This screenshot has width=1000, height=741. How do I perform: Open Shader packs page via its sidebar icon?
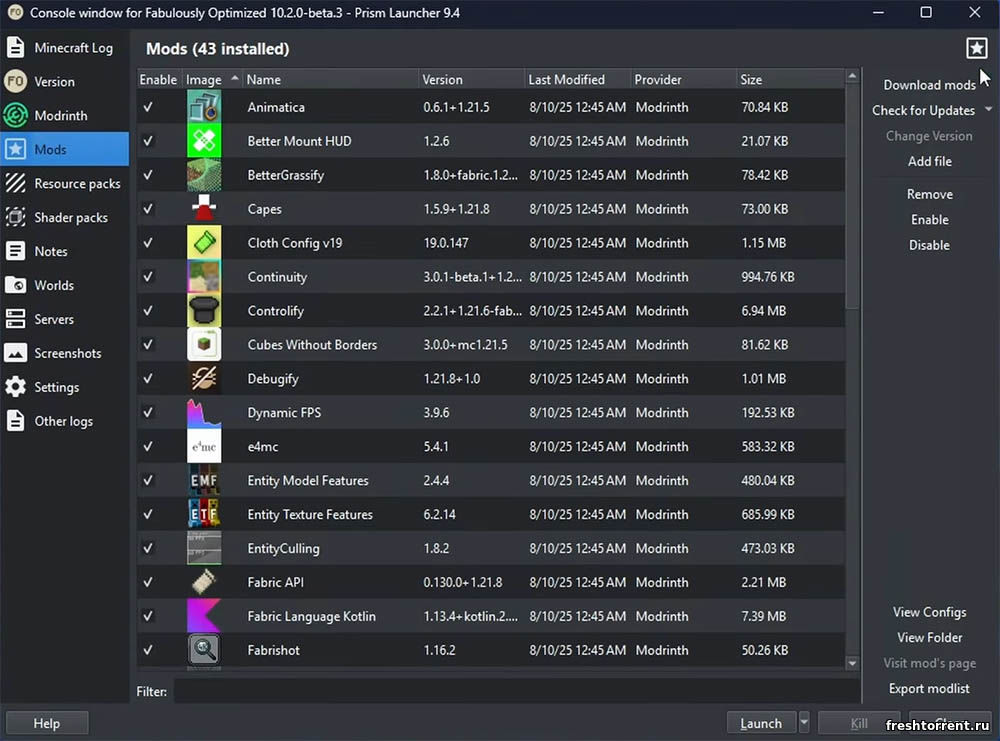pos(16,217)
